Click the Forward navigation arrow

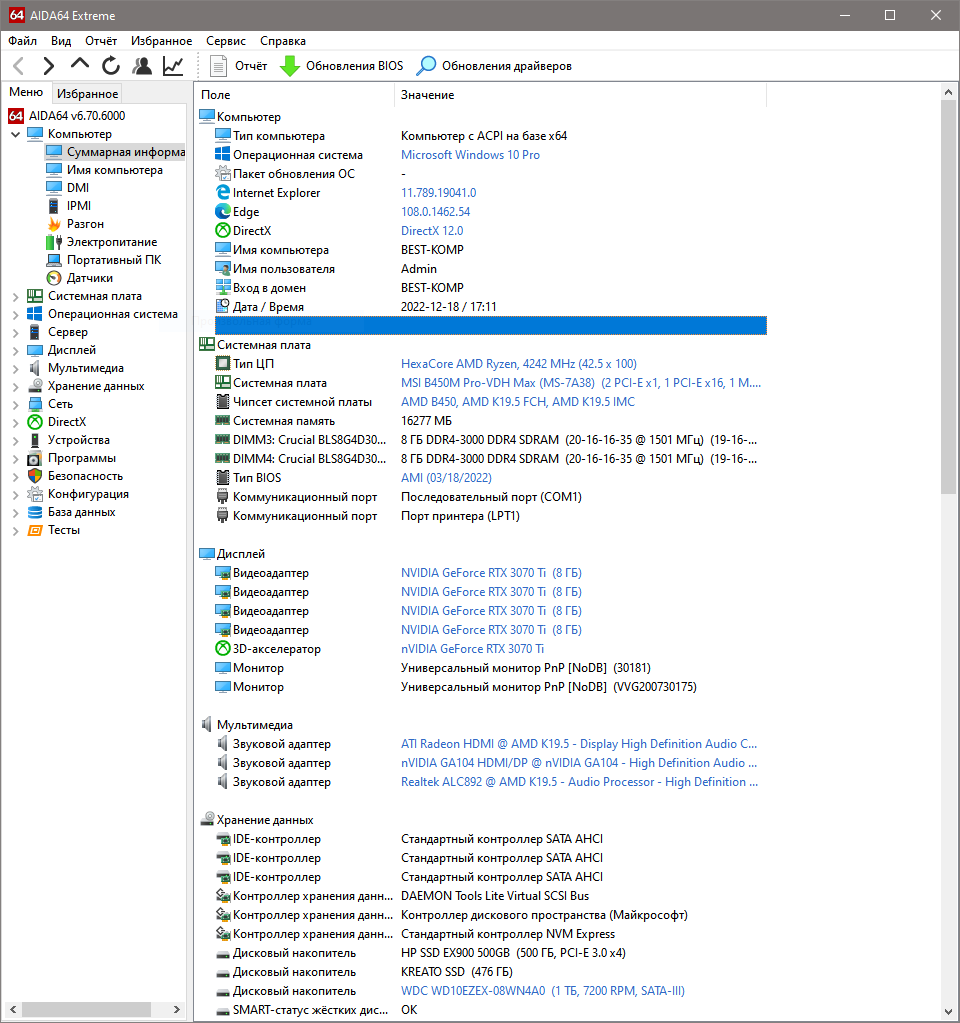pyautogui.click(x=48, y=66)
